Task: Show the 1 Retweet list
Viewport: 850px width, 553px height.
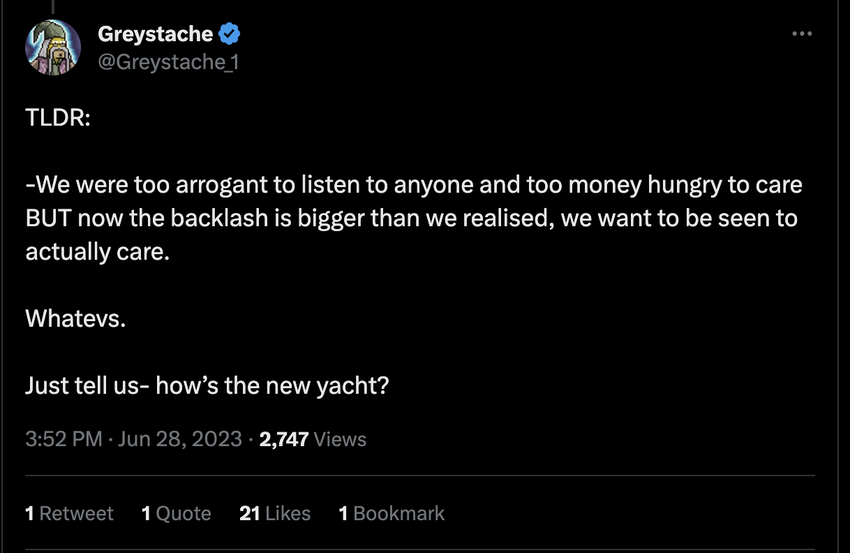Action: click(x=69, y=513)
